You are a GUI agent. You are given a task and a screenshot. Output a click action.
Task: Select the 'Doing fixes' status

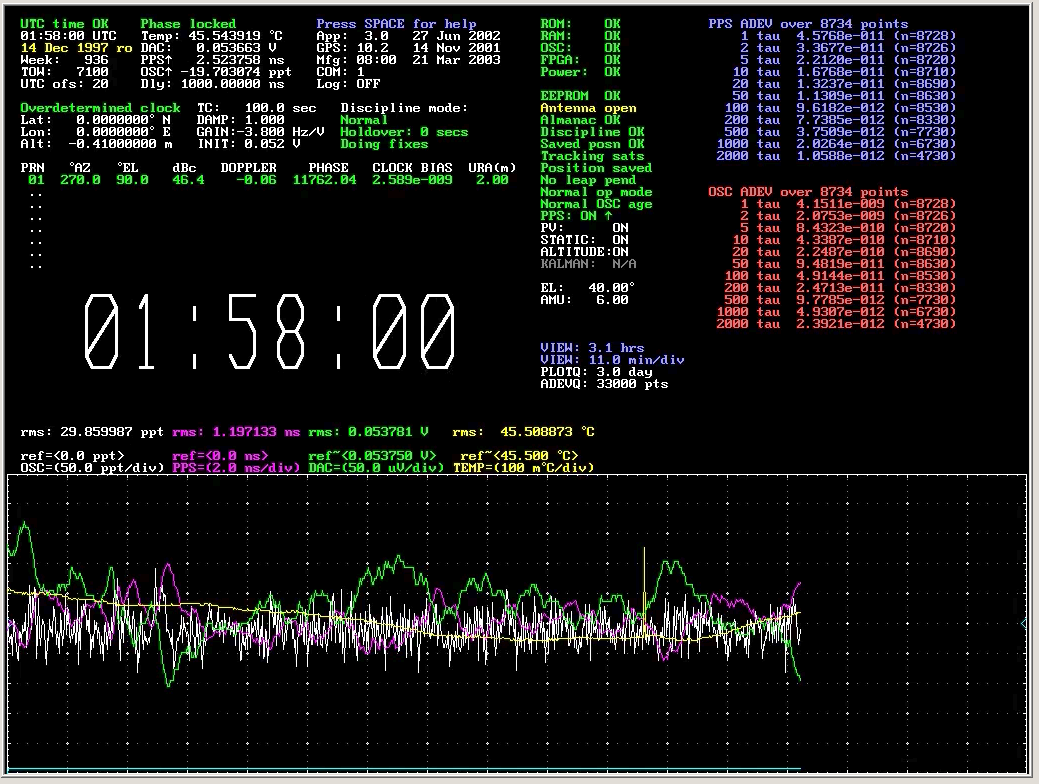coord(384,144)
